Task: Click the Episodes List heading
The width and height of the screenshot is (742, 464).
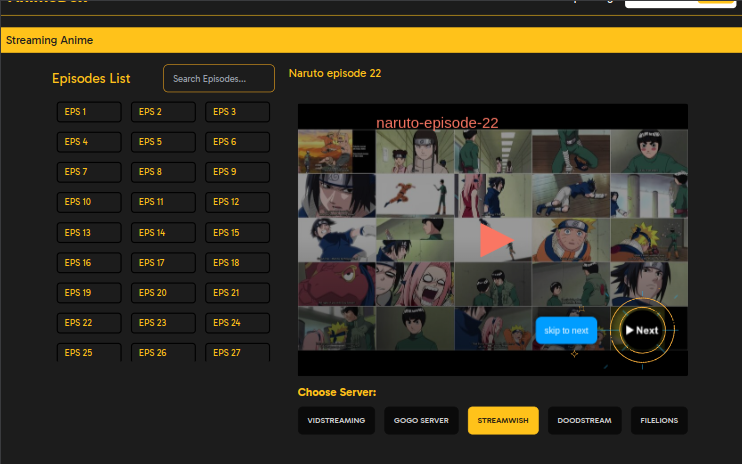Action: [x=91, y=79]
